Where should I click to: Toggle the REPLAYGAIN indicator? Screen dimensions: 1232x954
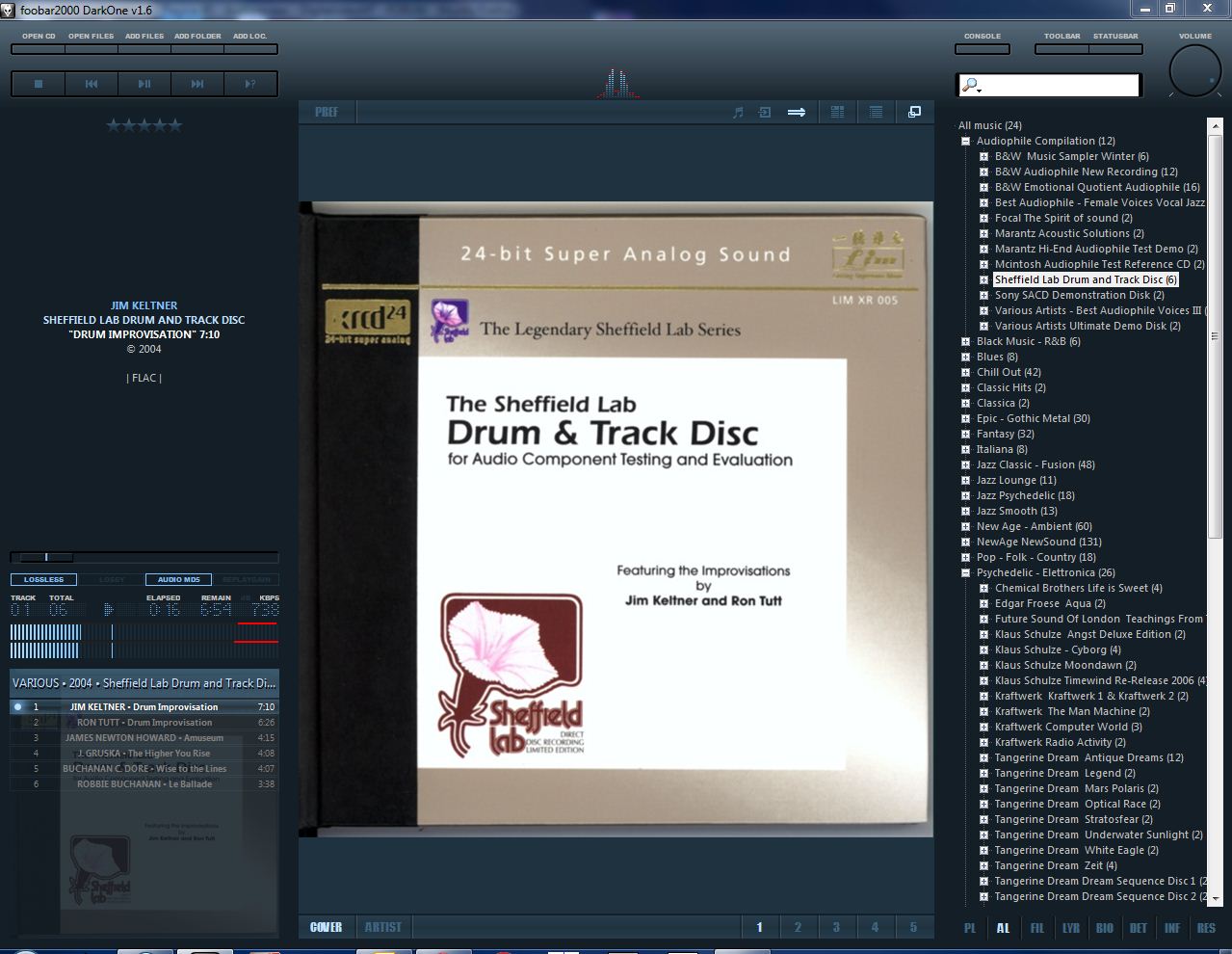coord(246,580)
